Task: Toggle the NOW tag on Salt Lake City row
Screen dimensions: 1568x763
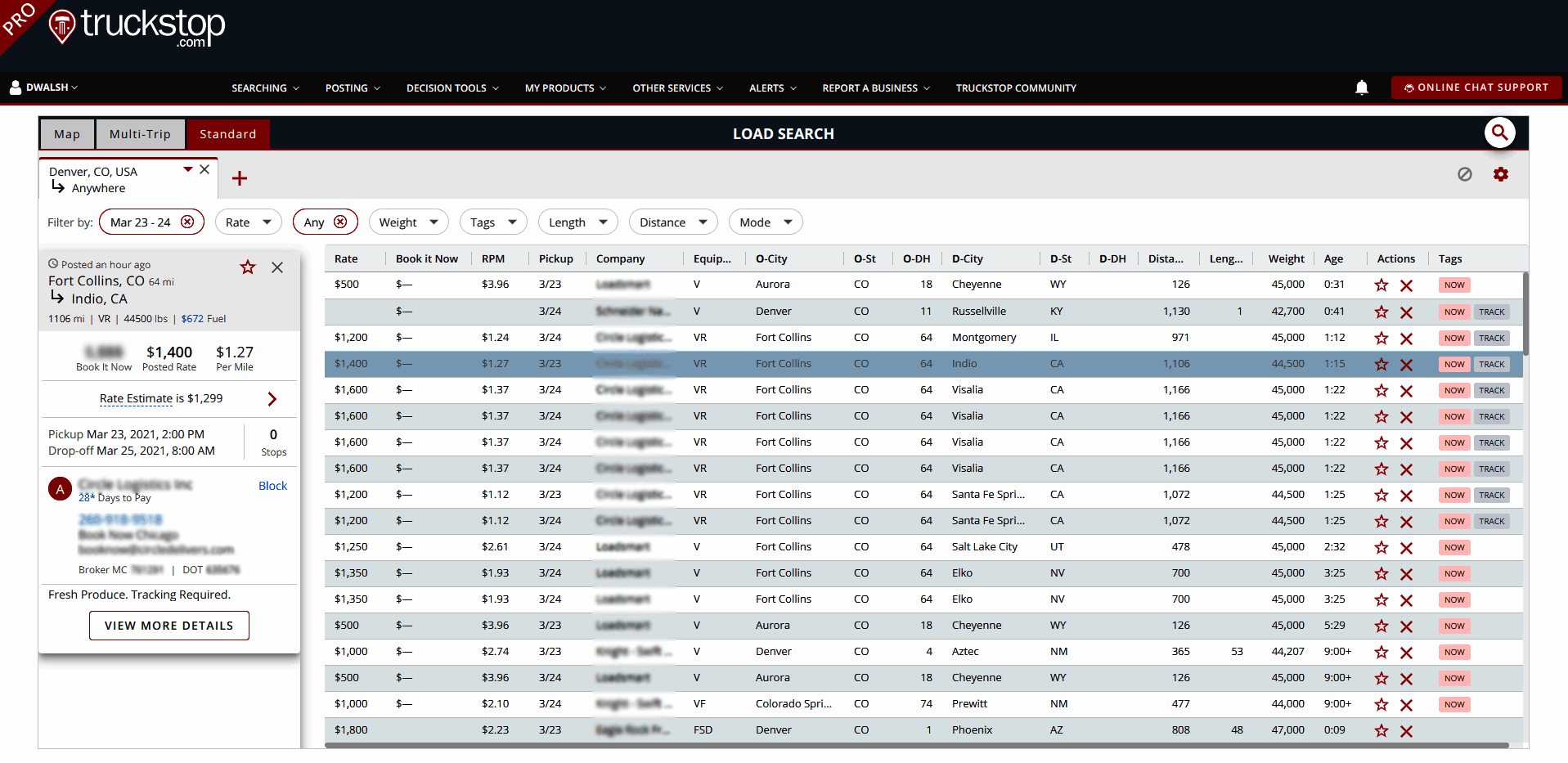Action: tap(1453, 548)
